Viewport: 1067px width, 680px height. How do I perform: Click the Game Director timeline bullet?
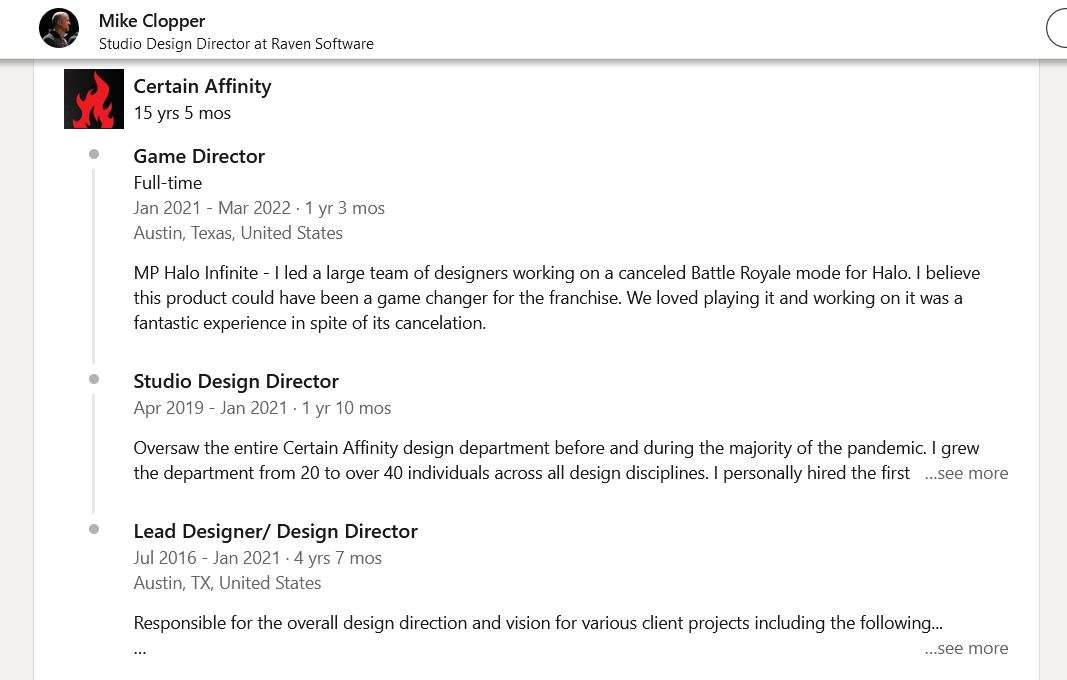tap(94, 155)
